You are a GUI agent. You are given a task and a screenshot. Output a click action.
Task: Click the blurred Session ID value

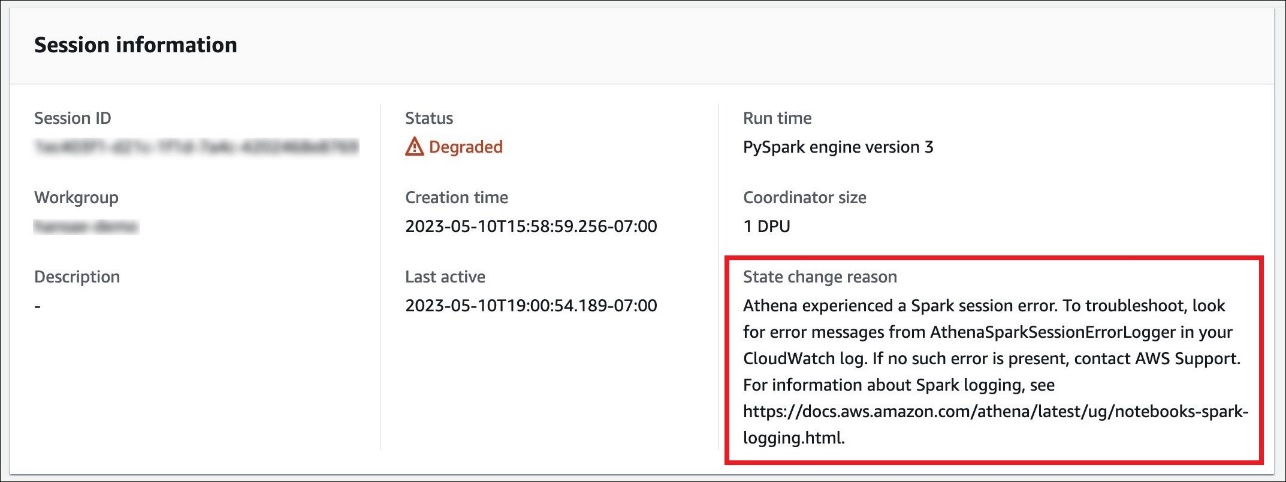(x=196, y=147)
